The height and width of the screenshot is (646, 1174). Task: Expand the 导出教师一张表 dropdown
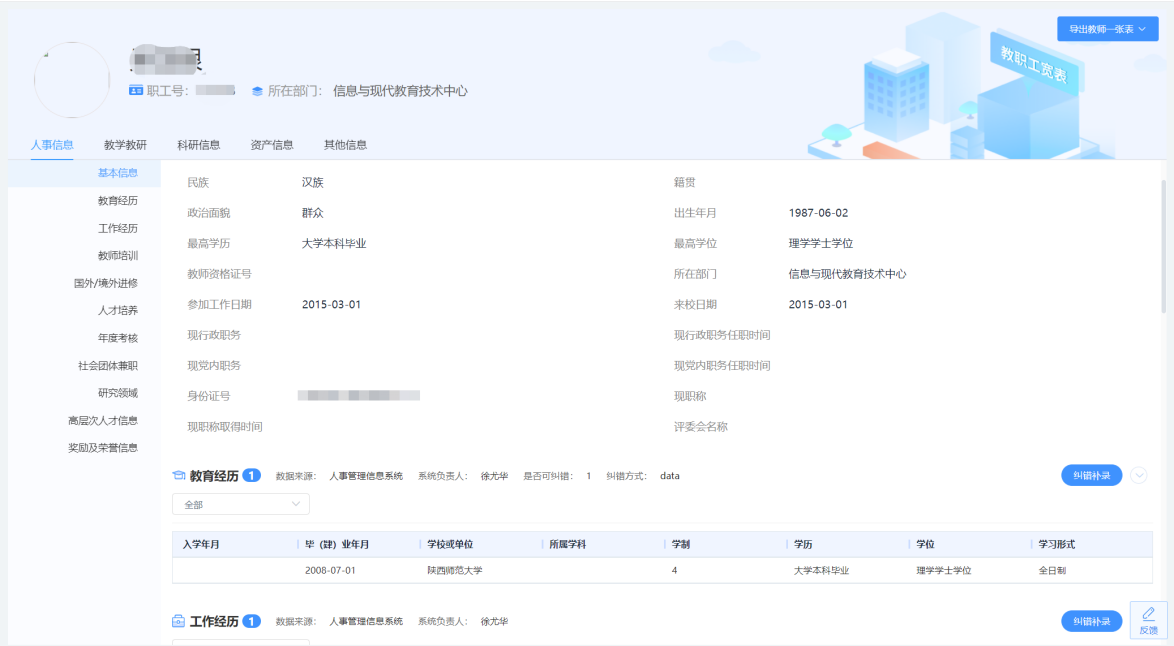pos(1107,29)
